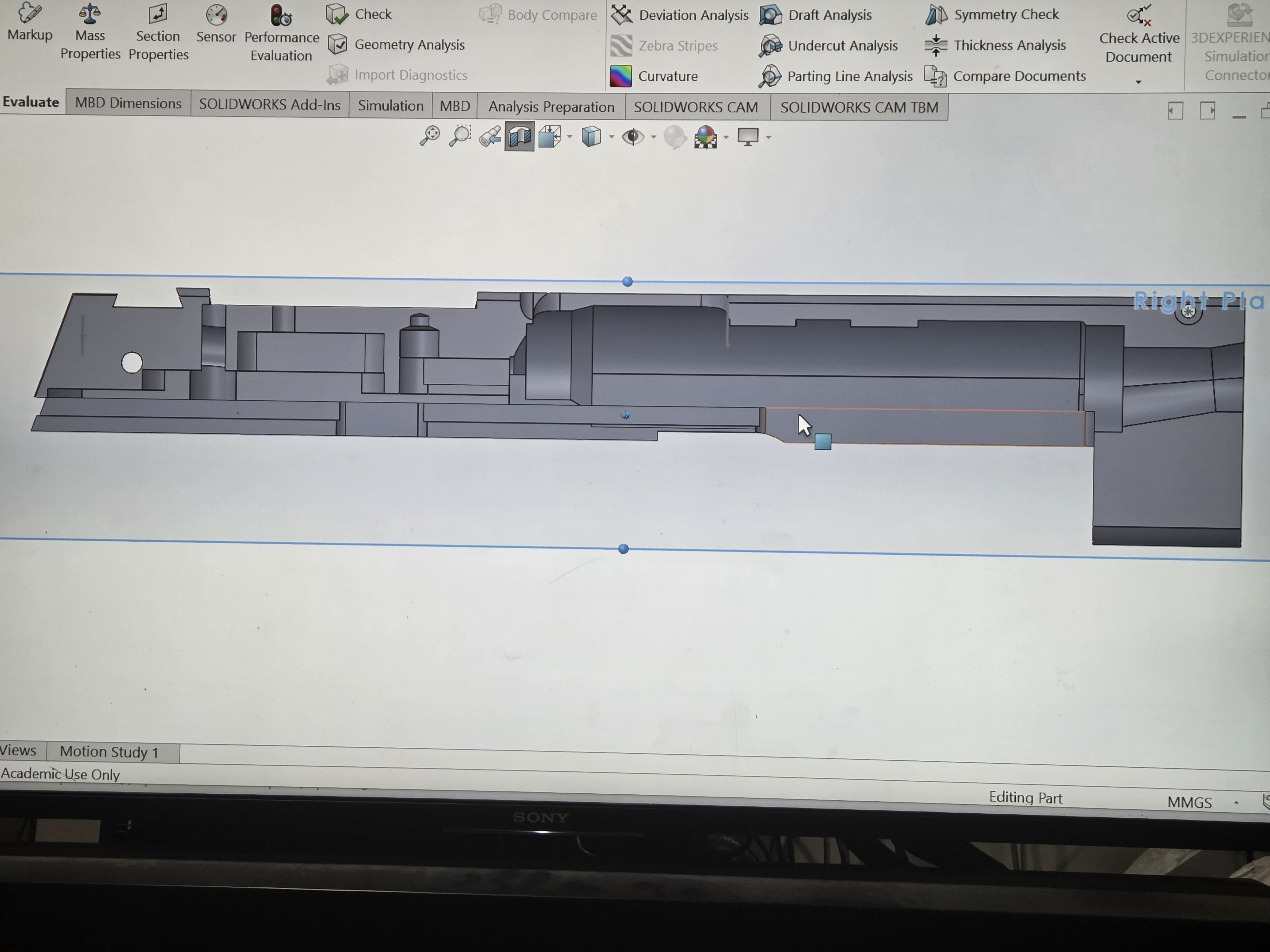
Task: Expand Hide/Show Items eye dropdown
Action: [653, 137]
